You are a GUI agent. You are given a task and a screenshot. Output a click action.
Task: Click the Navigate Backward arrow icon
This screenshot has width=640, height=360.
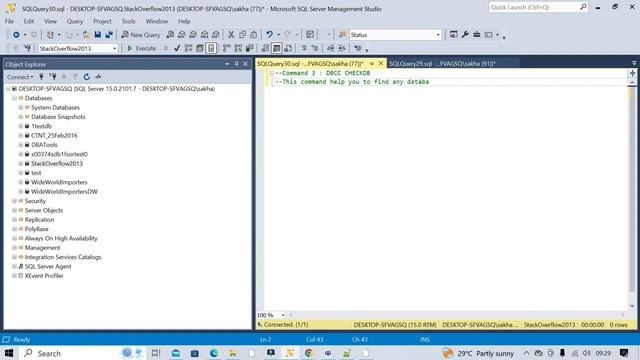coord(16,35)
